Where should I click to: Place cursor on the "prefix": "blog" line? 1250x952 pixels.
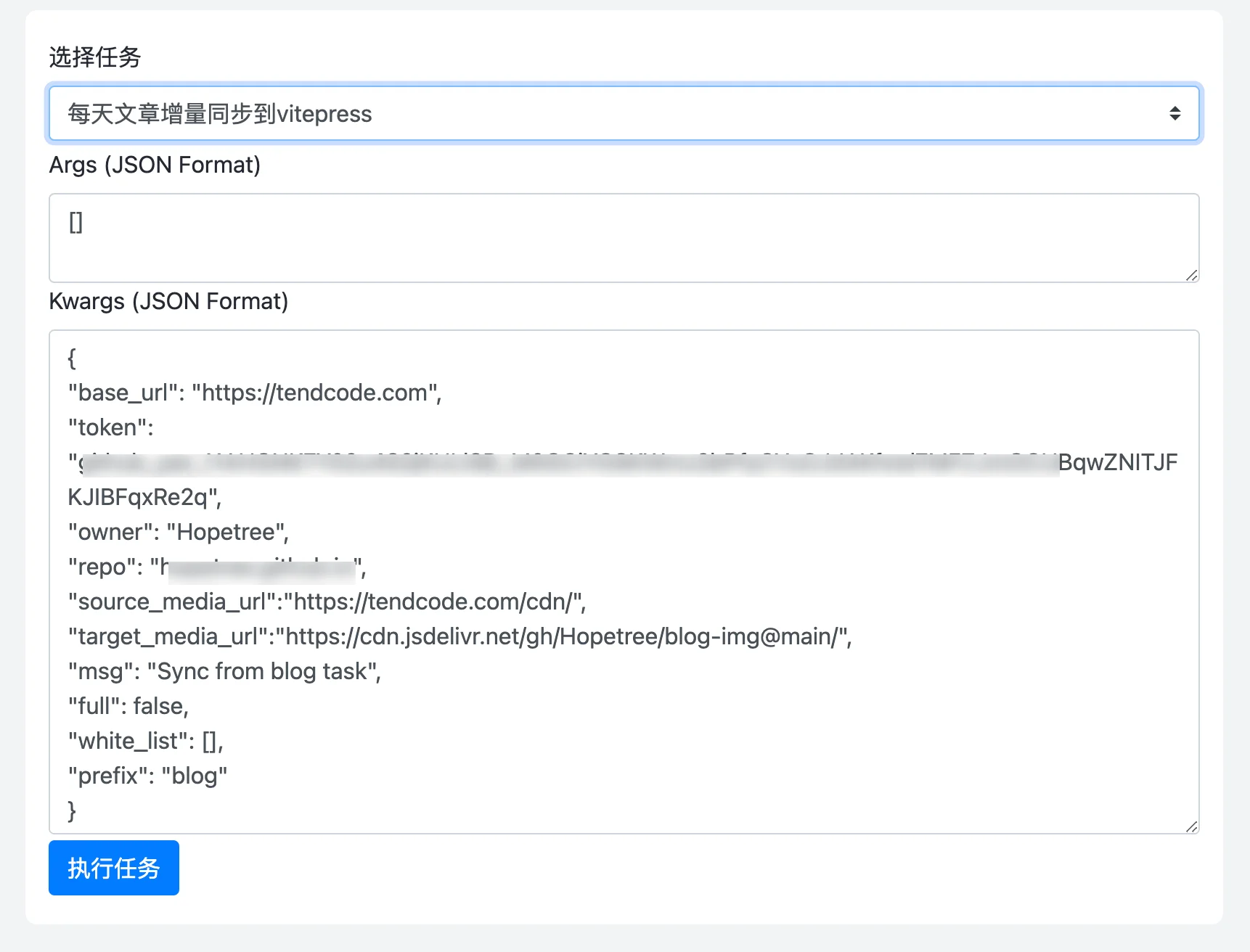pyautogui.click(x=147, y=776)
